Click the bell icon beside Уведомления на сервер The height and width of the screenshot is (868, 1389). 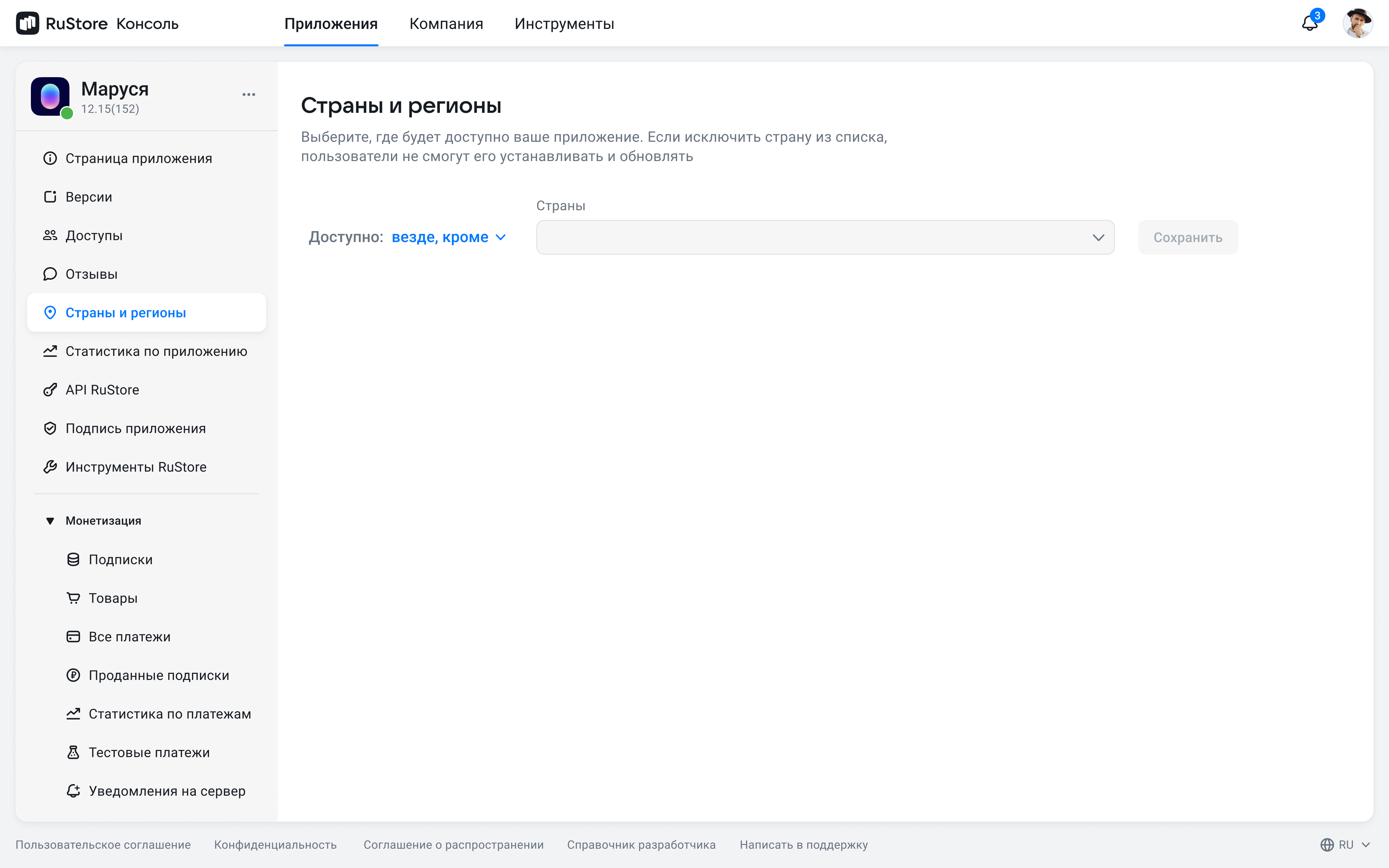coord(73,791)
